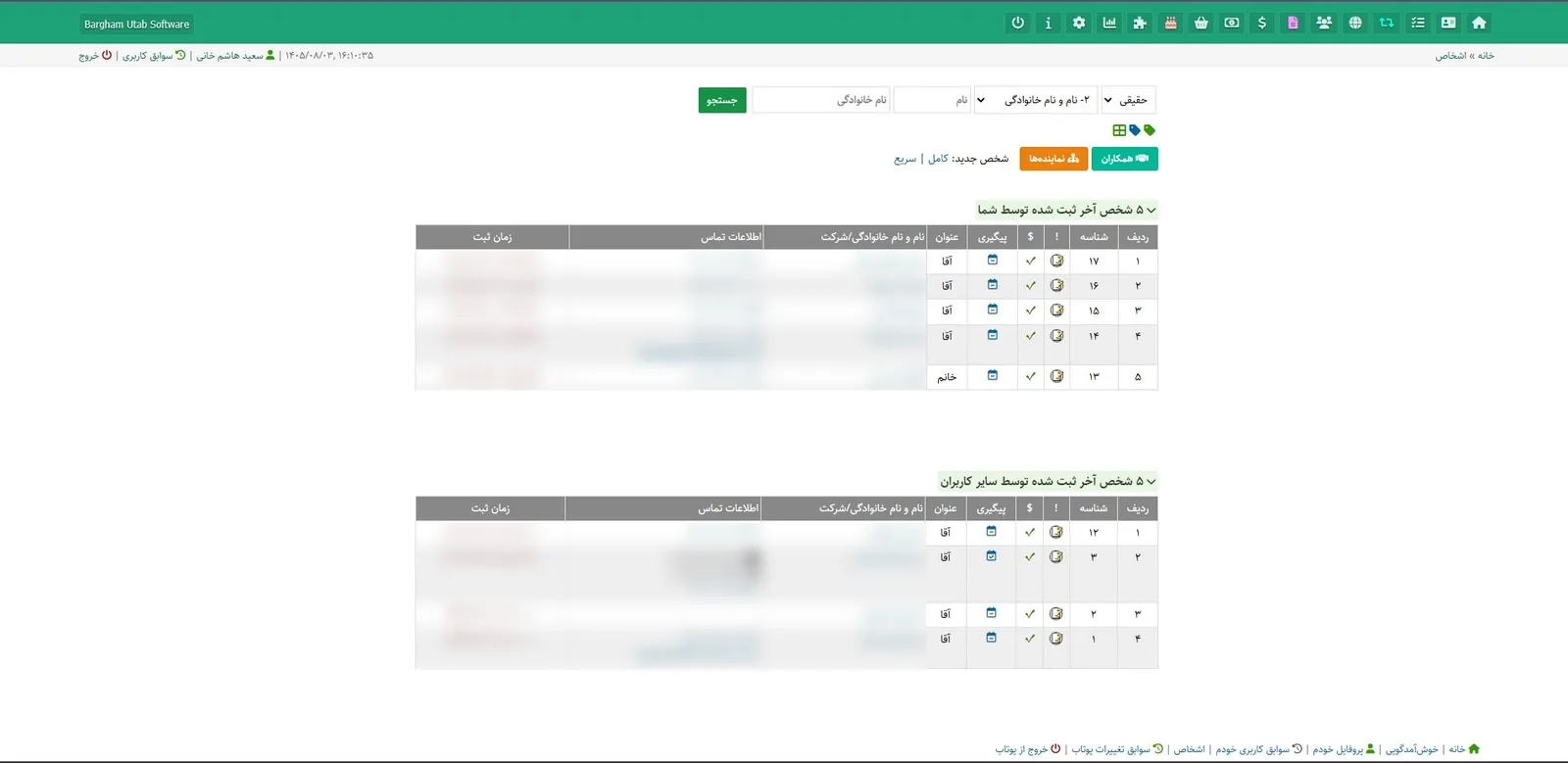
Task: Click the اطلاعات تماس header in second table
Action: pos(663,508)
